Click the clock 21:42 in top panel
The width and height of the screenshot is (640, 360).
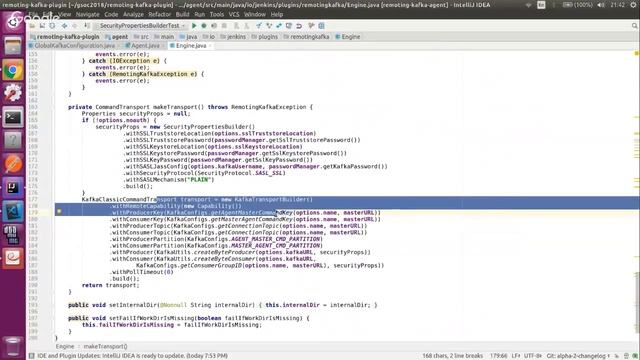[618, 5]
